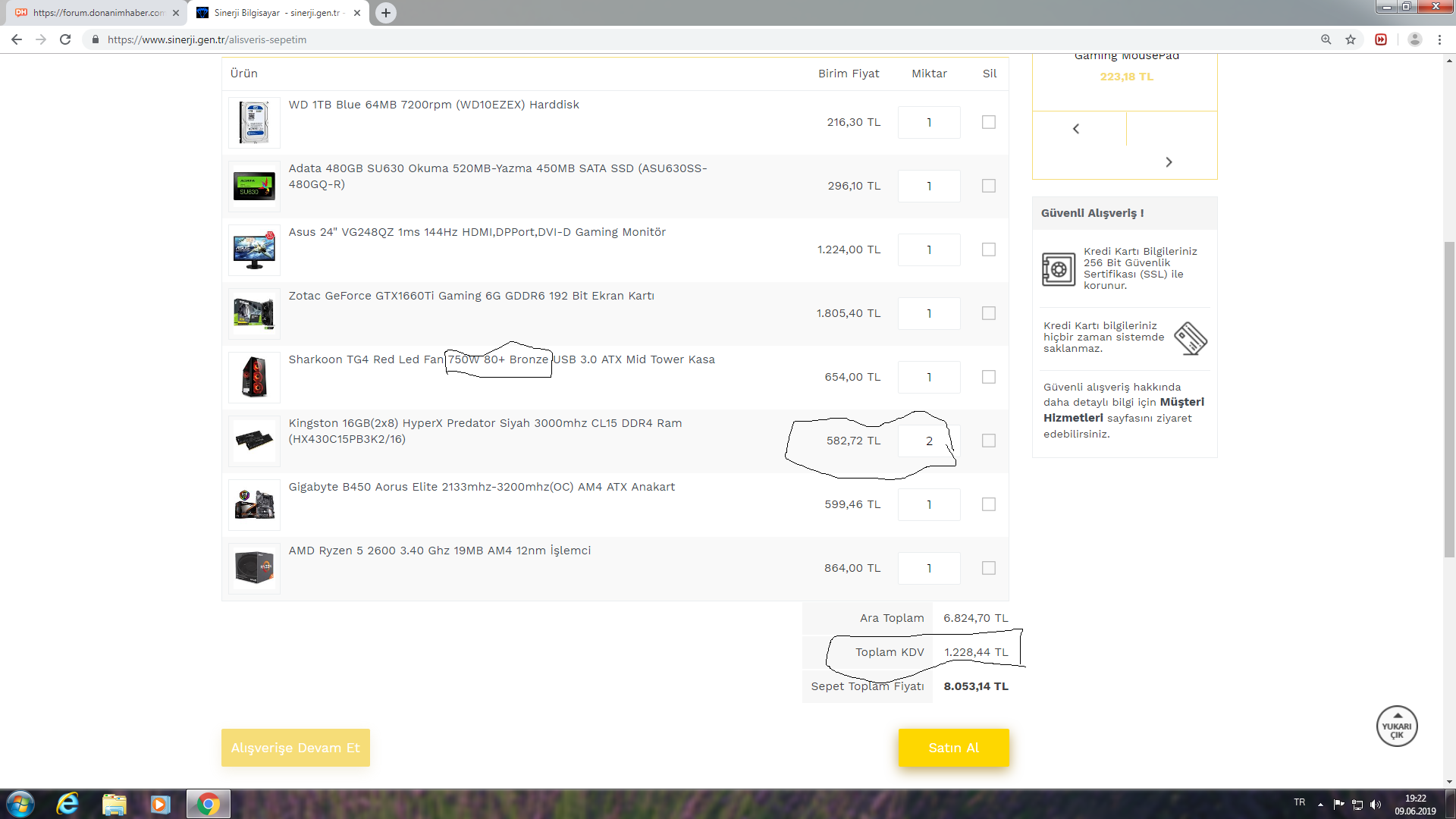Screen dimensions: 1456x819
Task: Open Kingston HyperX RAM thumbnail
Action: pyautogui.click(x=254, y=441)
